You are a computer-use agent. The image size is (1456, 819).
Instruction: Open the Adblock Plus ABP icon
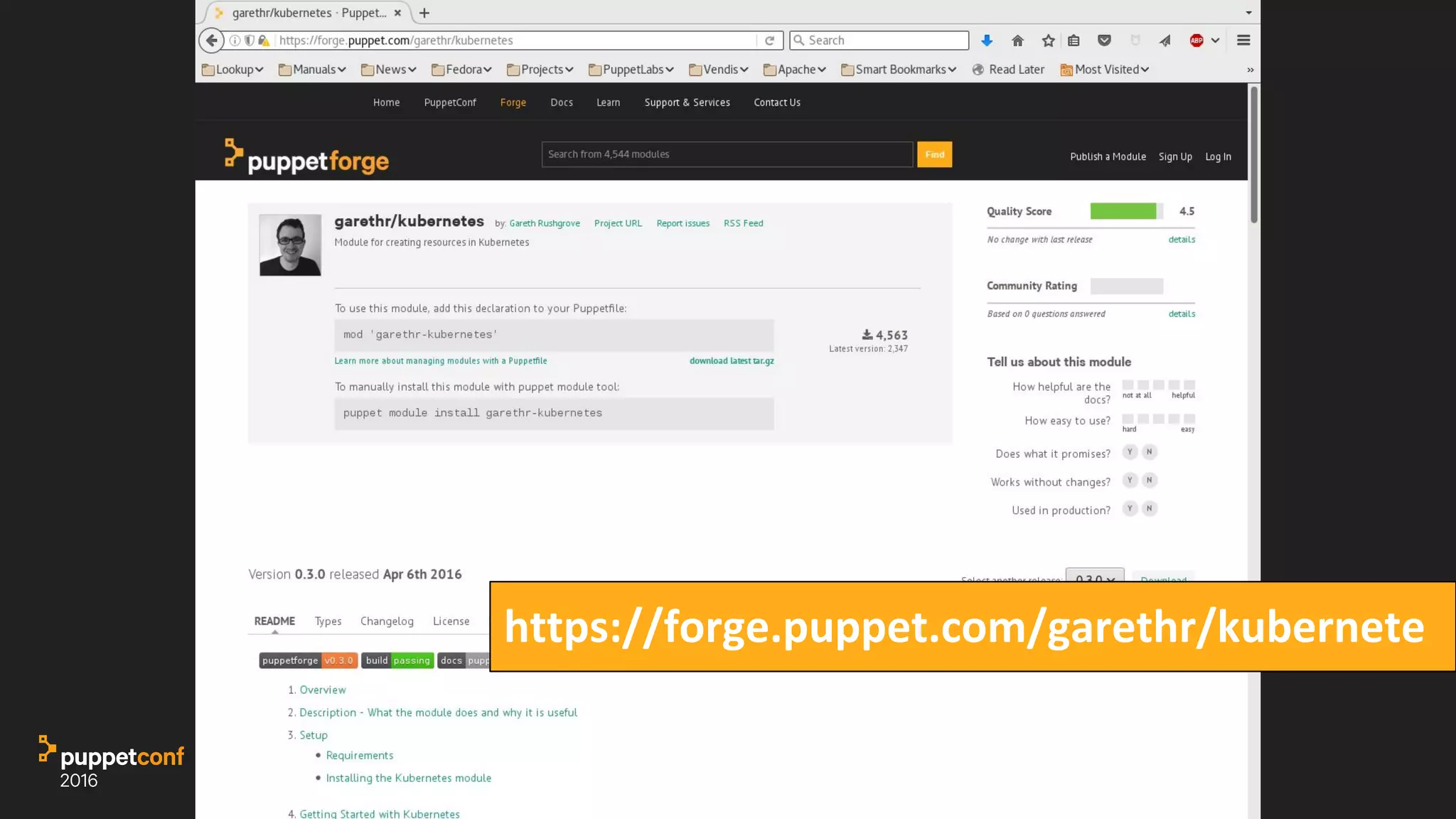1197,41
